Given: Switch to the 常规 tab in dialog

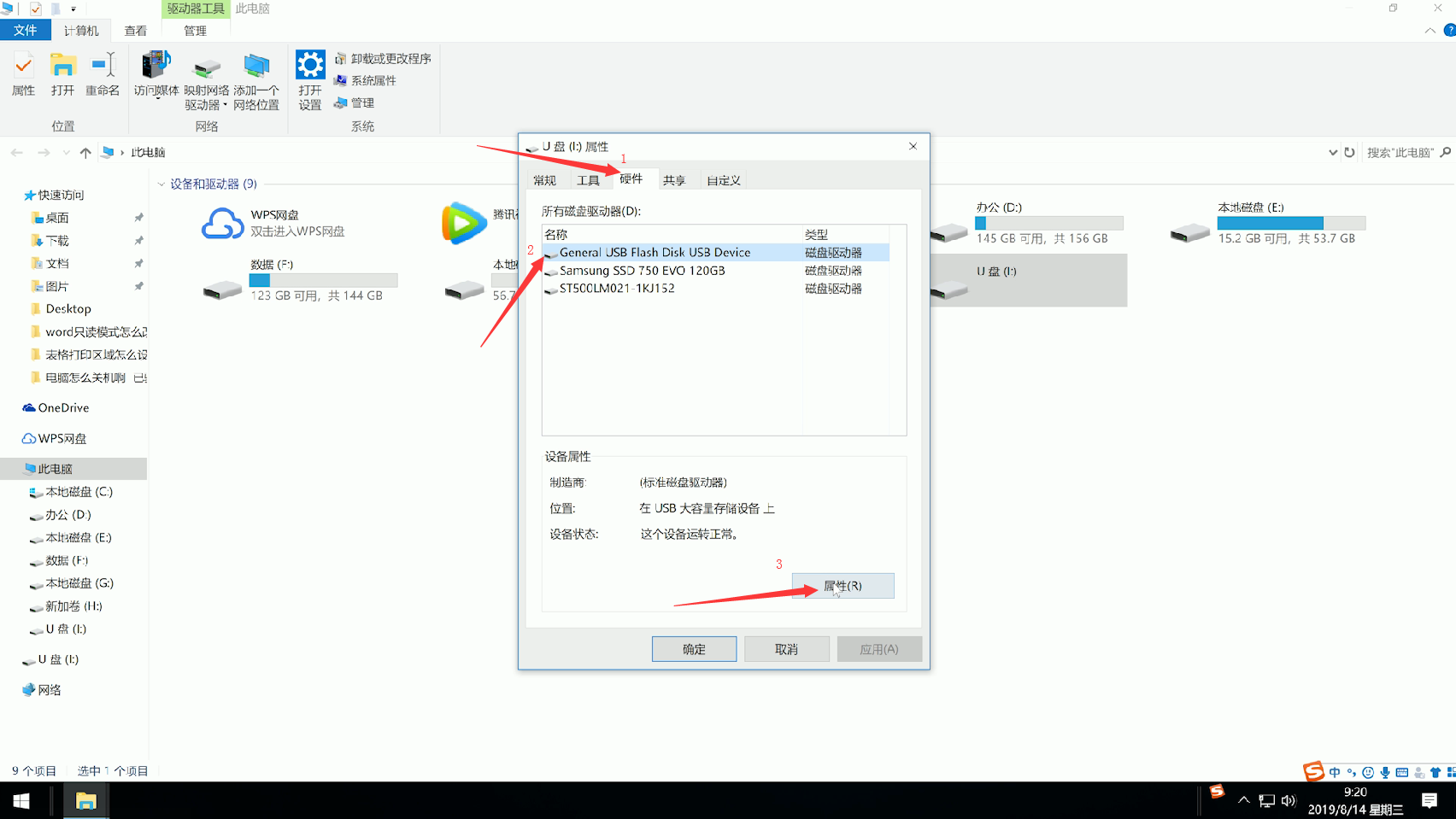Looking at the screenshot, I should [x=544, y=180].
